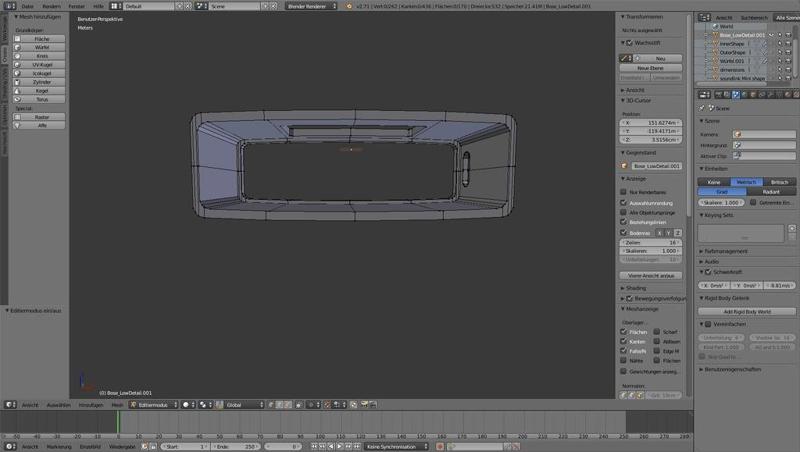Add a Kegel cone primitive

pos(41,91)
